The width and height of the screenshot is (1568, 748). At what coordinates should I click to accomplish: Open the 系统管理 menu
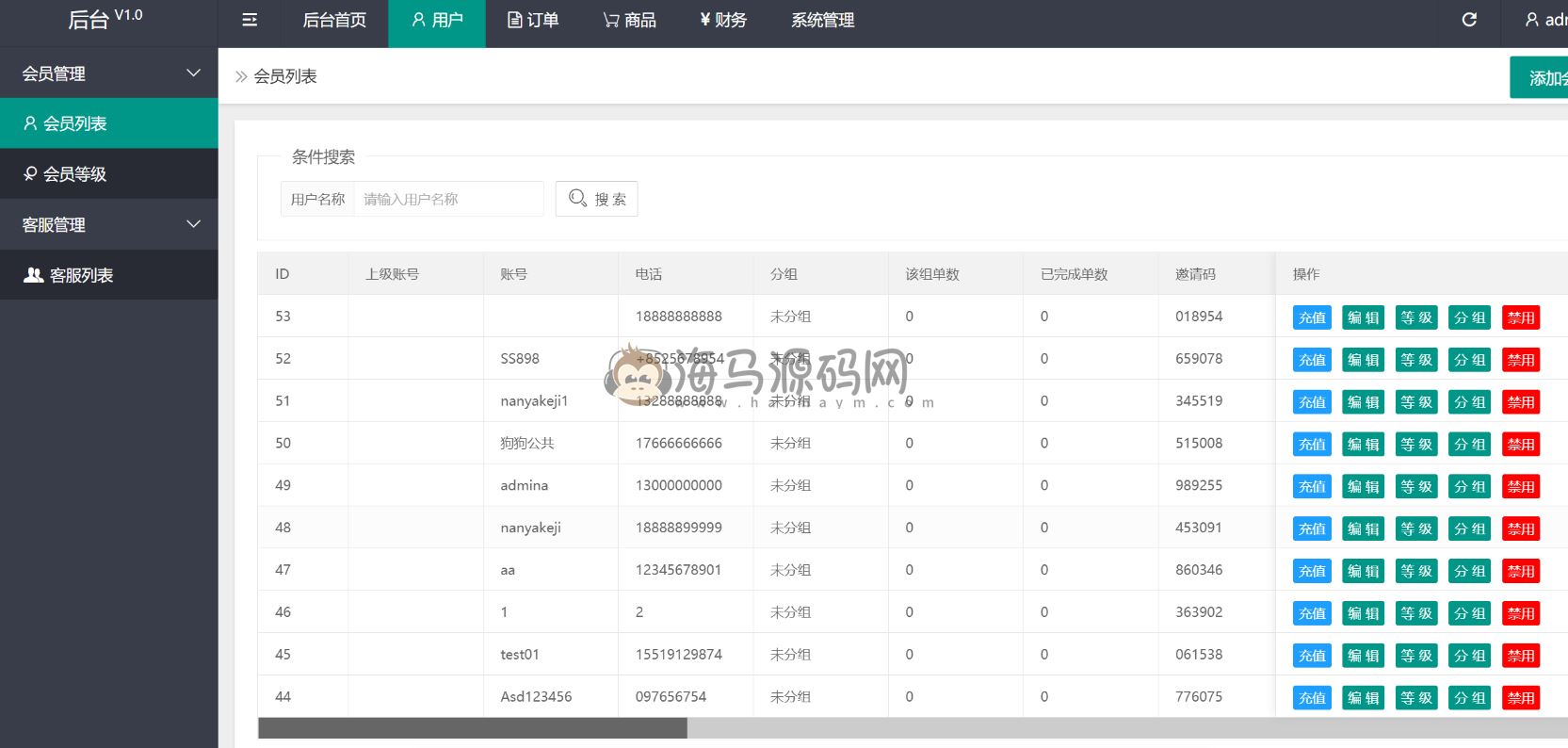coord(822,20)
